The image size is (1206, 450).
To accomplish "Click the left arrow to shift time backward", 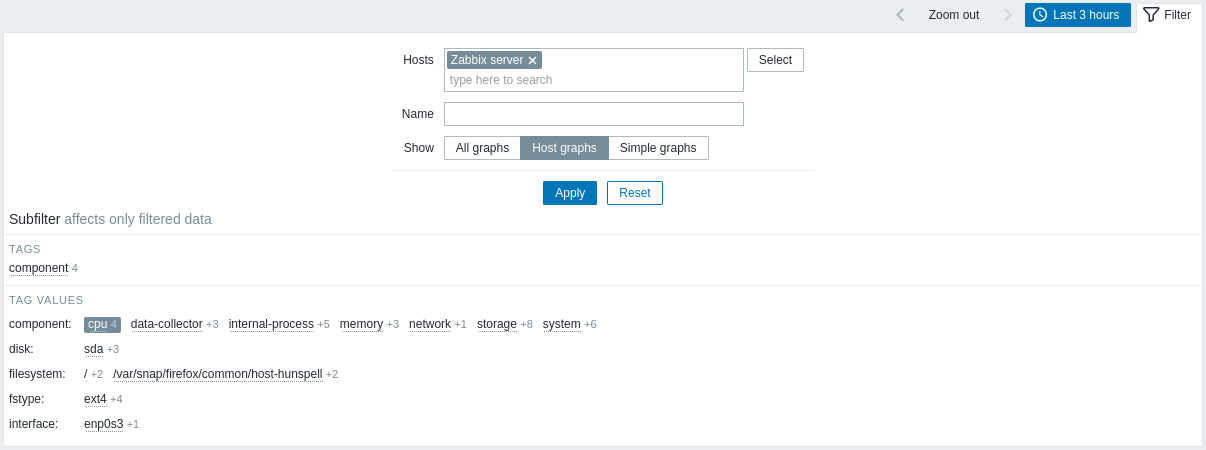I will pos(900,15).
